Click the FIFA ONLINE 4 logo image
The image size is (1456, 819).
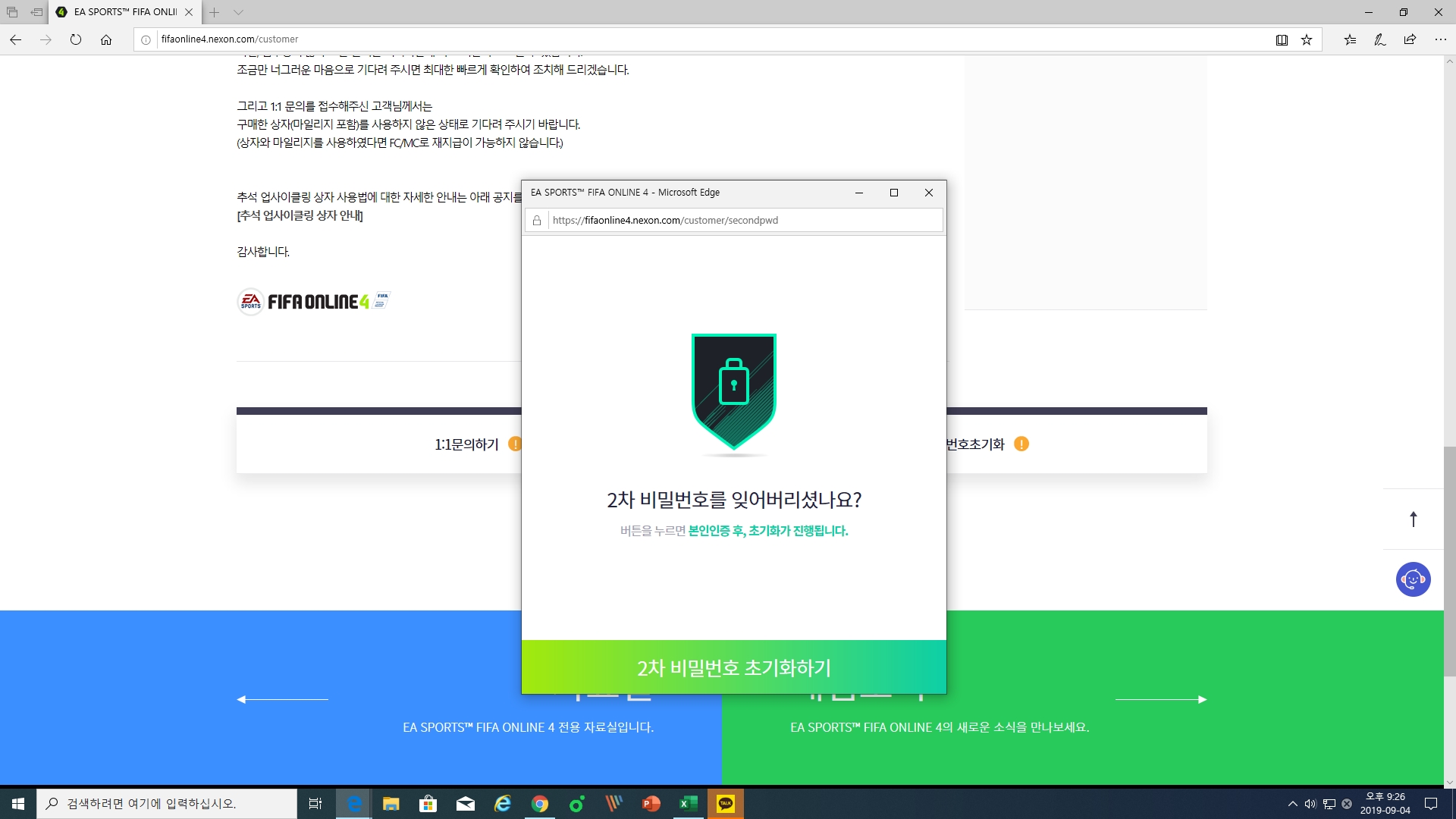pyautogui.click(x=312, y=302)
